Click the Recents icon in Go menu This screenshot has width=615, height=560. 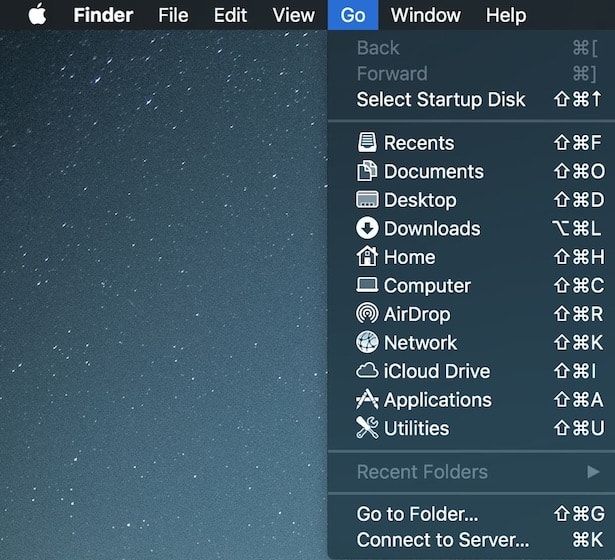coord(367,143)
